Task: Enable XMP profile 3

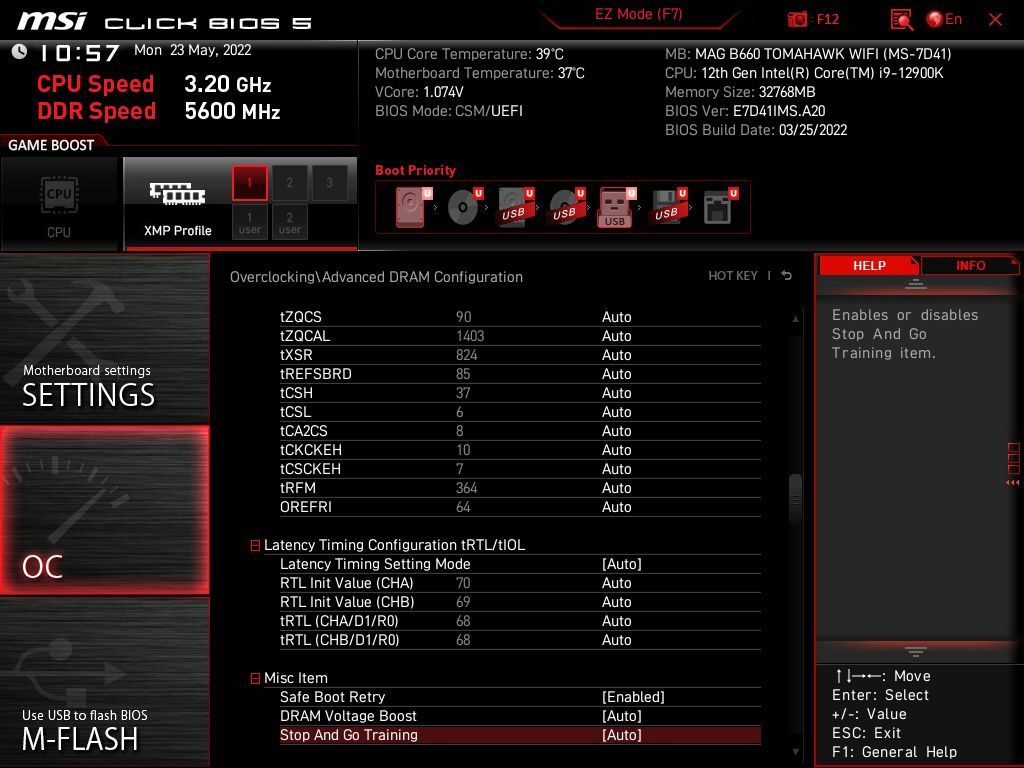Action: pyautogui.click(x=329, y=183)
